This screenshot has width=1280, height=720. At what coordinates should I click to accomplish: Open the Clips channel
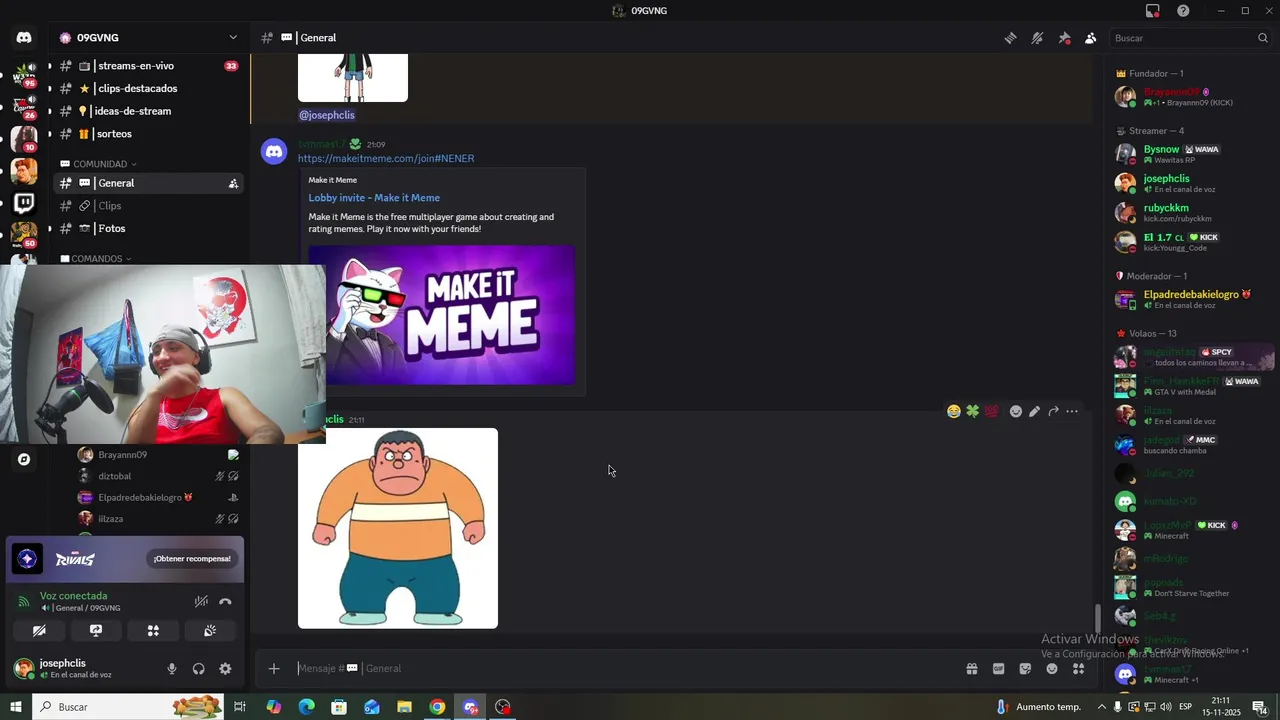[148, 206]
